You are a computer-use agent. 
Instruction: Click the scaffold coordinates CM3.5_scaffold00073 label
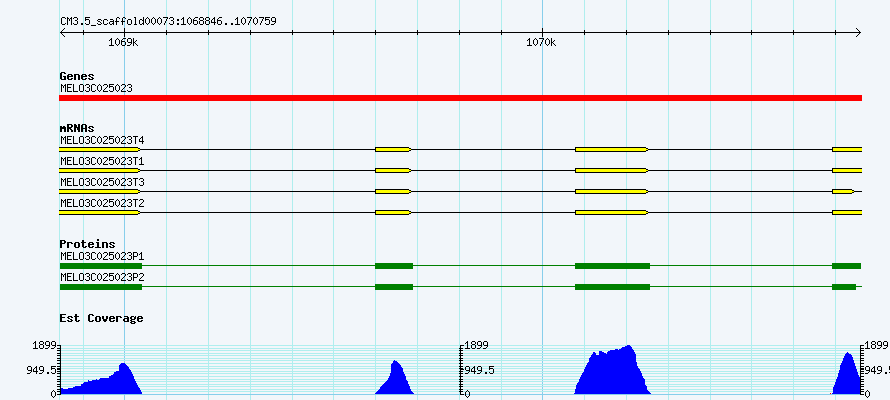click(168, 21)
